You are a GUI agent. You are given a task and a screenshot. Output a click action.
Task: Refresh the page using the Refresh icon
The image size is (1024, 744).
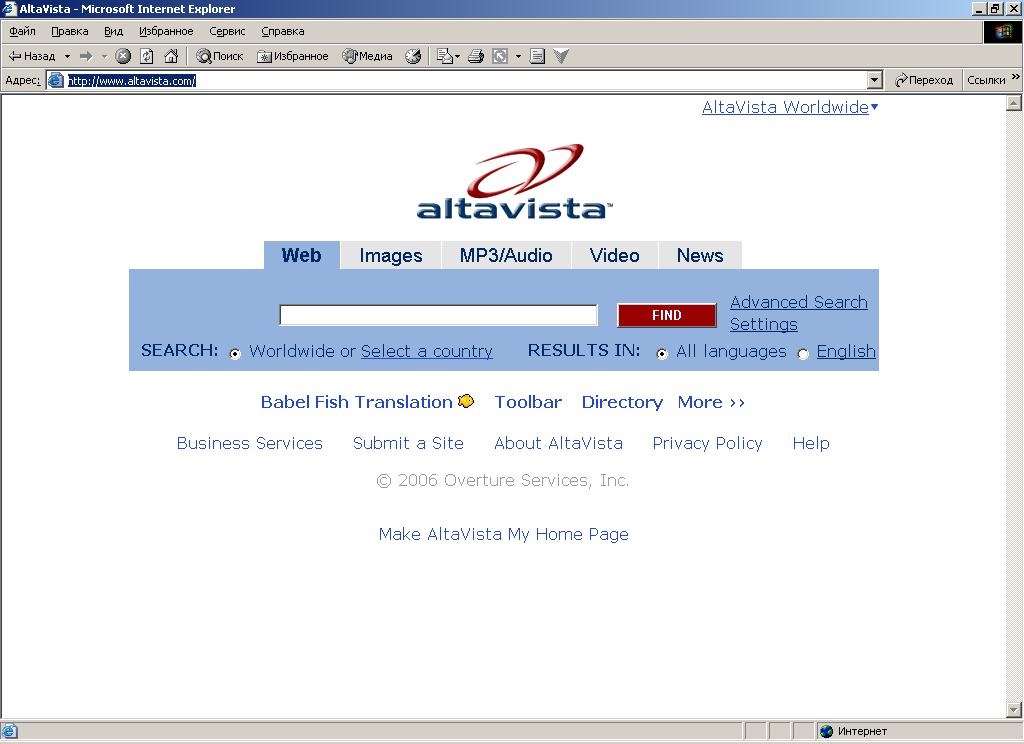coord(147,56)
